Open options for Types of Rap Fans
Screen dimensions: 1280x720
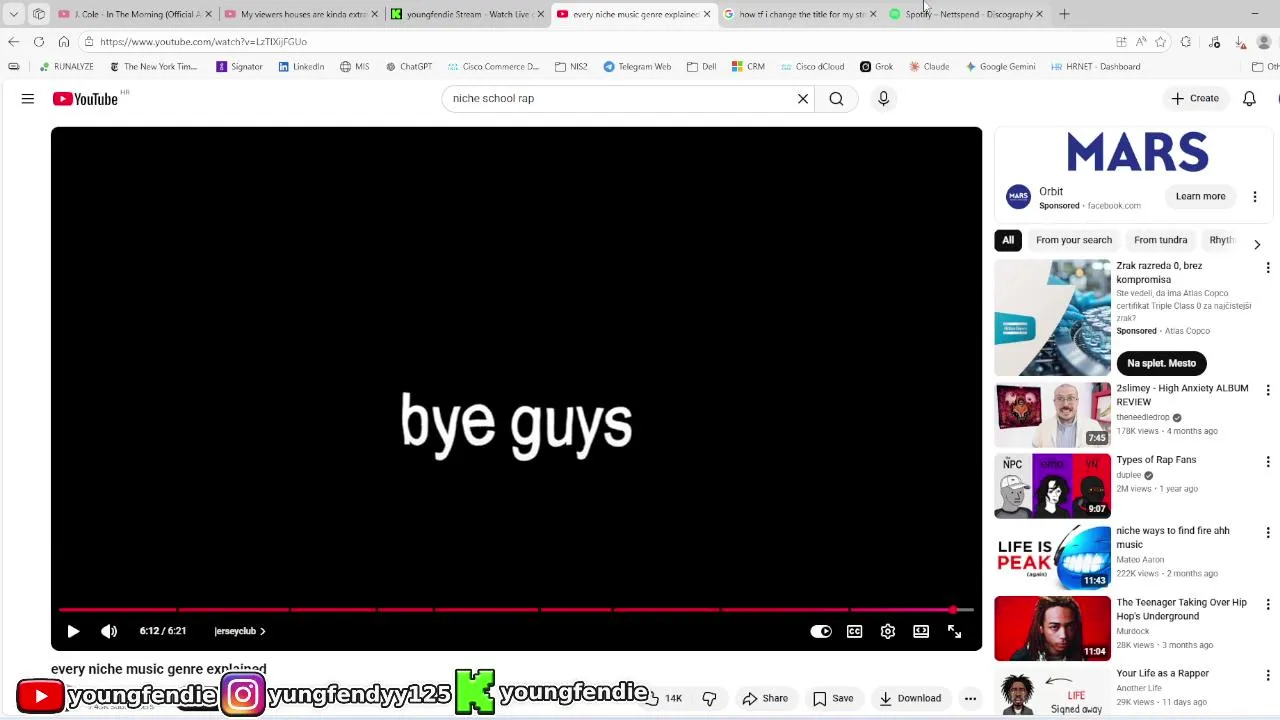pos(1268,462)
